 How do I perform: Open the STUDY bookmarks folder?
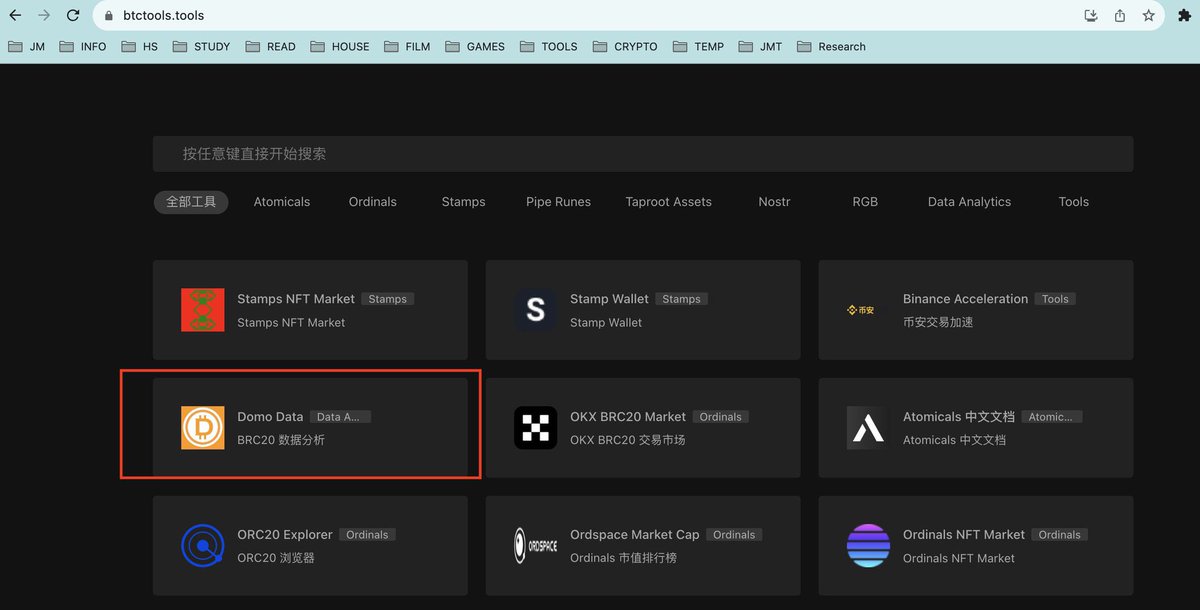[201, 46]
